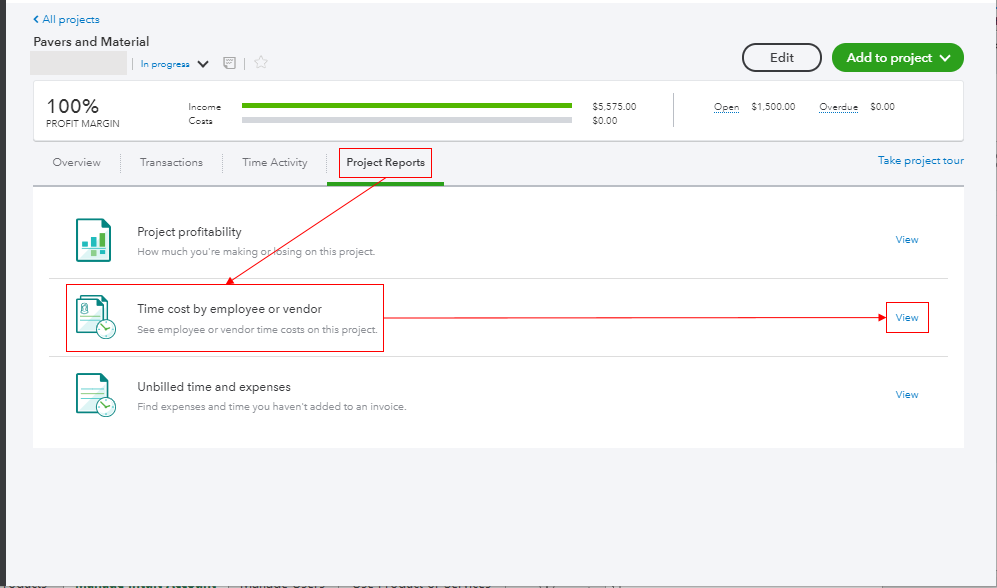Open the In progress status dropdown
Screen dimensions: 997x588
click(174, 64)
